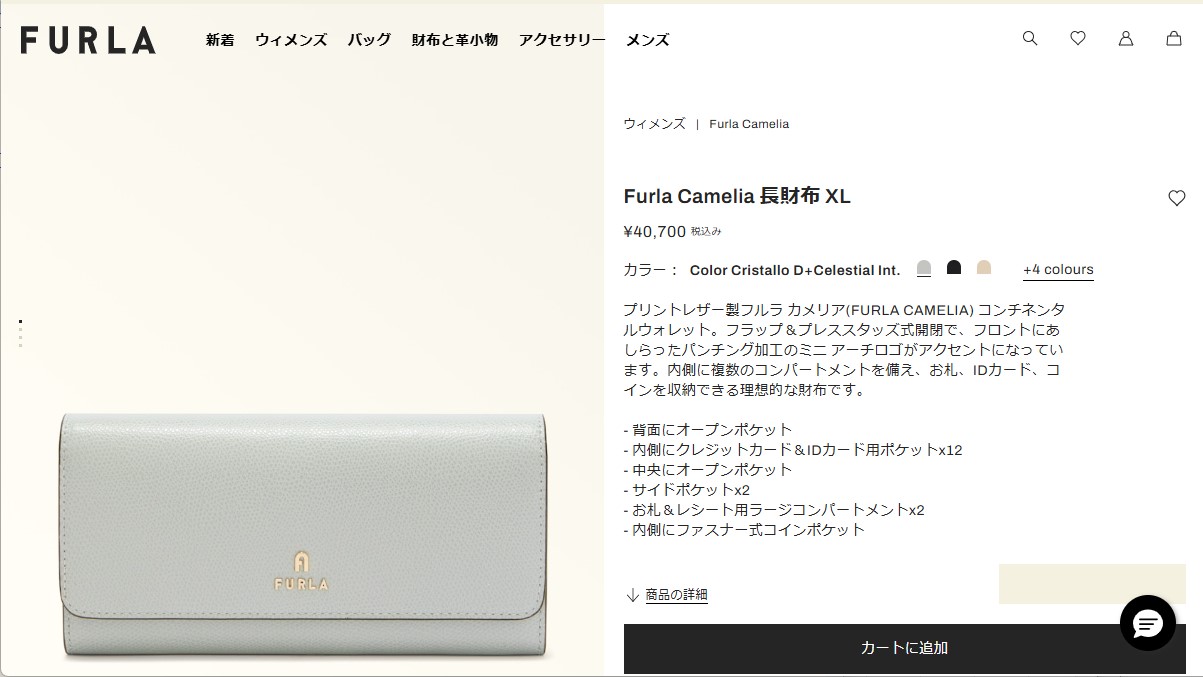Select the grey color swatch

924,268
